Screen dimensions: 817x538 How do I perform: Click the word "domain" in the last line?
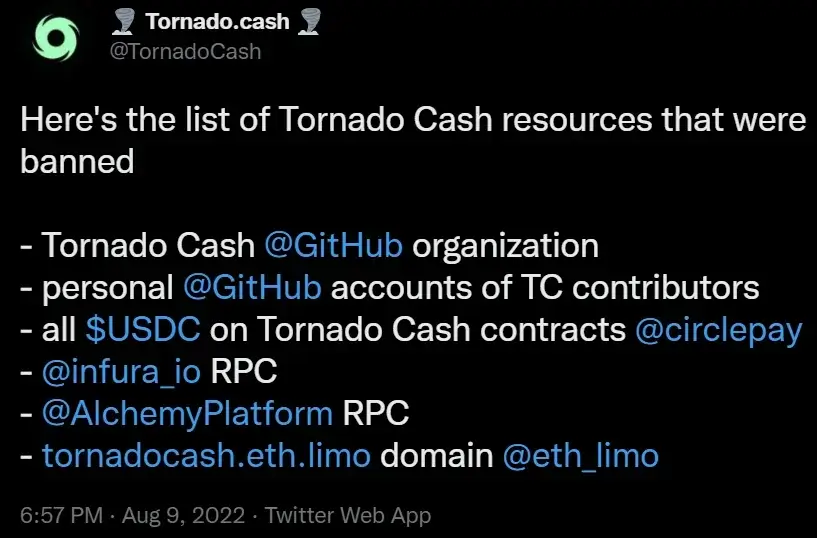point(436,456)
